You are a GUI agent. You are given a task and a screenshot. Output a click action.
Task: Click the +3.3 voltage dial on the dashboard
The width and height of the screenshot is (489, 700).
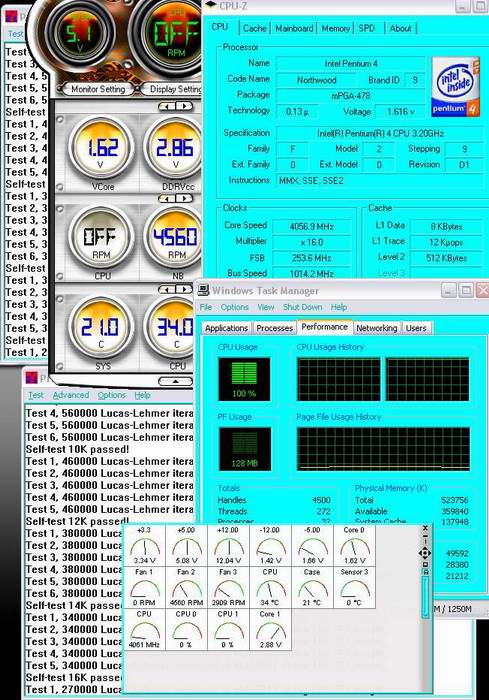pyautogui.click(x=144, y=546)
